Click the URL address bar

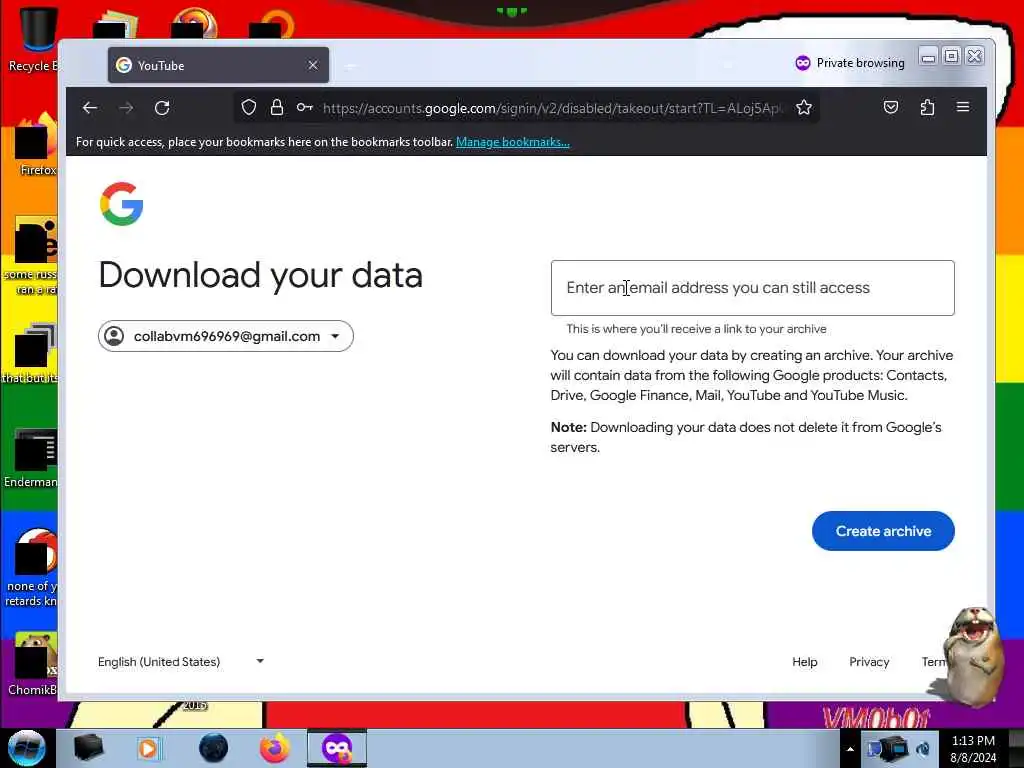tap(552, 108)
